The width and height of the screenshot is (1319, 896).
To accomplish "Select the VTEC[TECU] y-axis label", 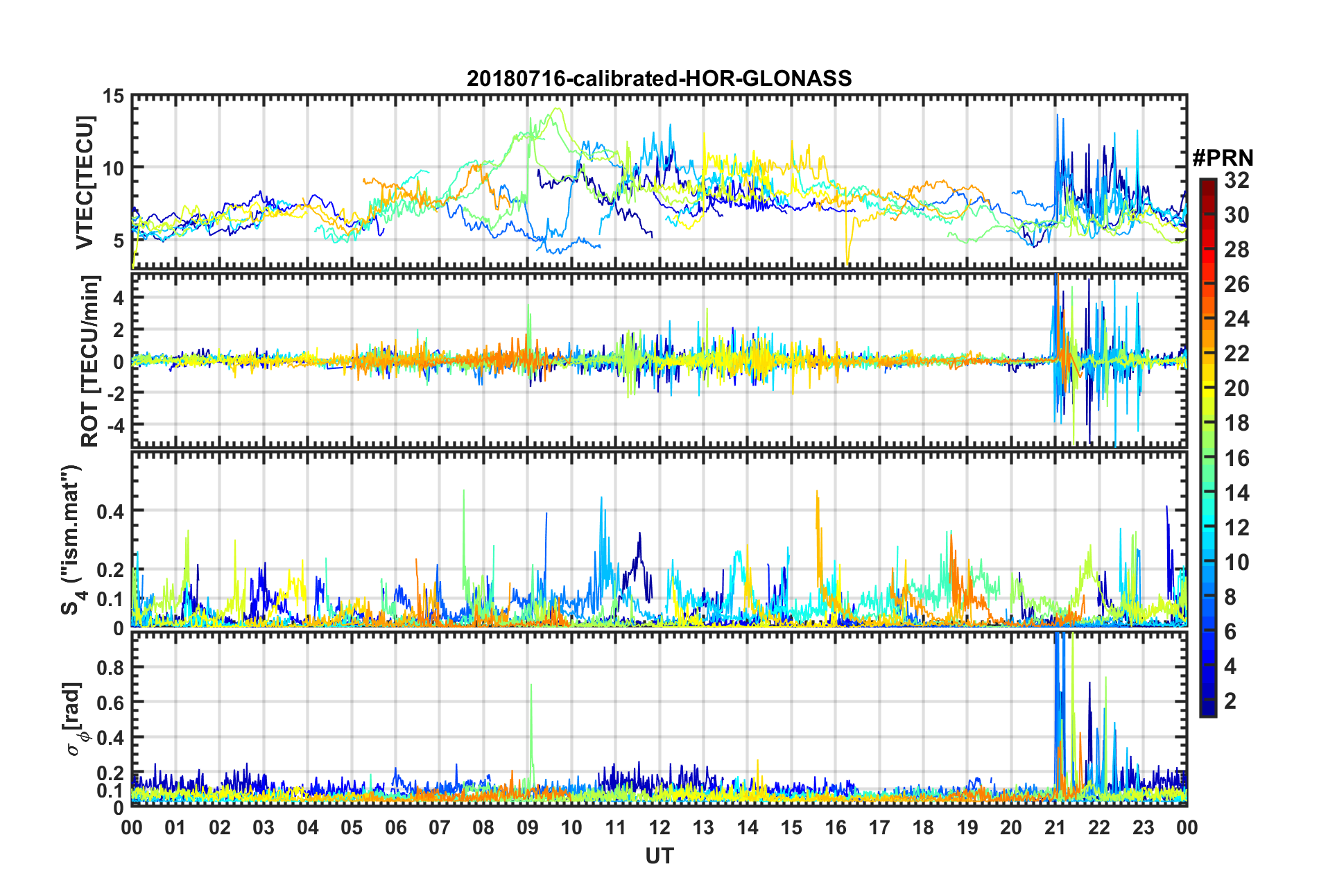I will 85,182.
